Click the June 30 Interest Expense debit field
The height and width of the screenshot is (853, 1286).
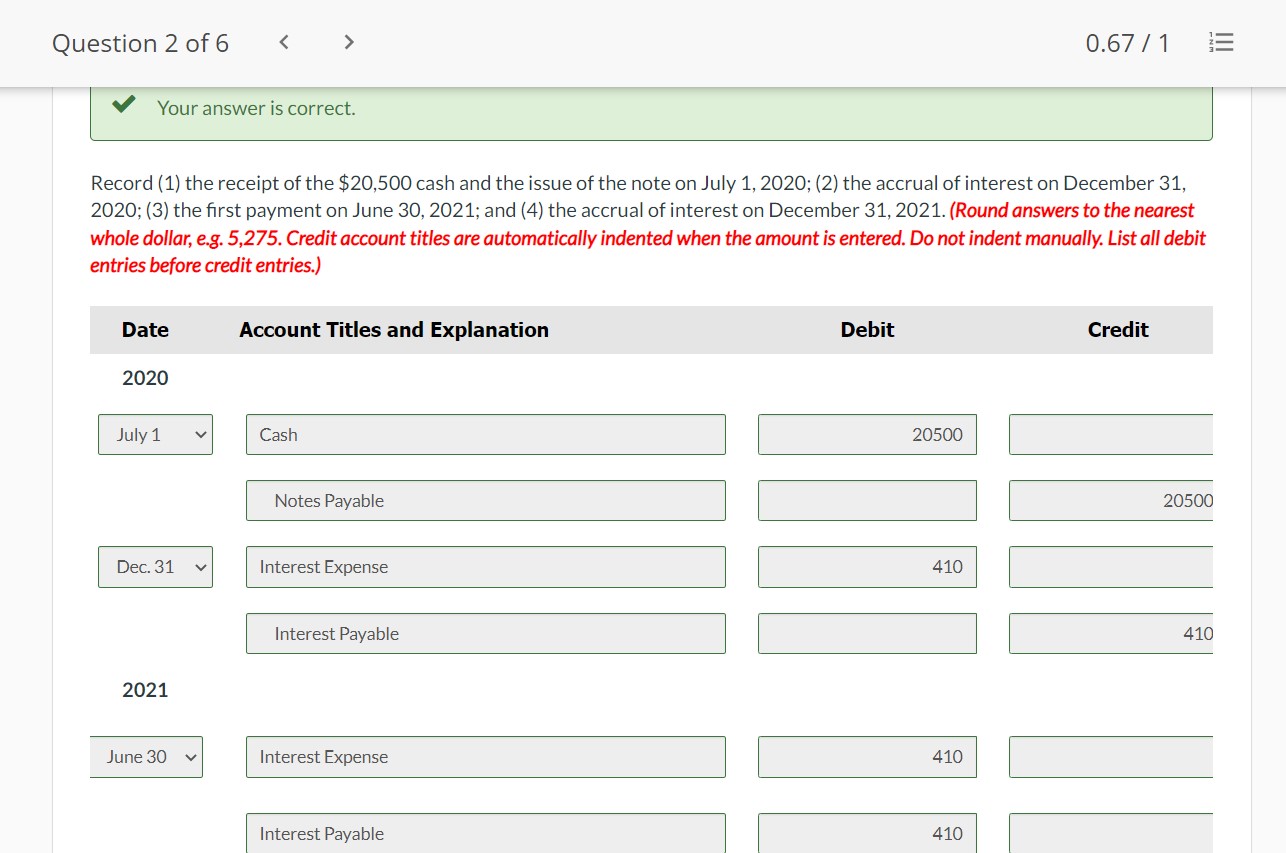click(x=867, y=757)
